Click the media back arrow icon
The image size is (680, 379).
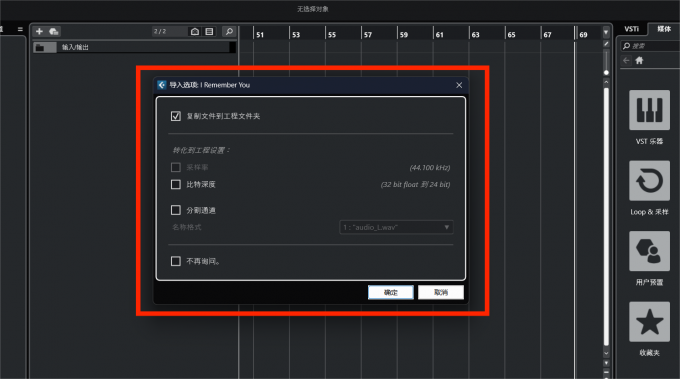(626, 60)
